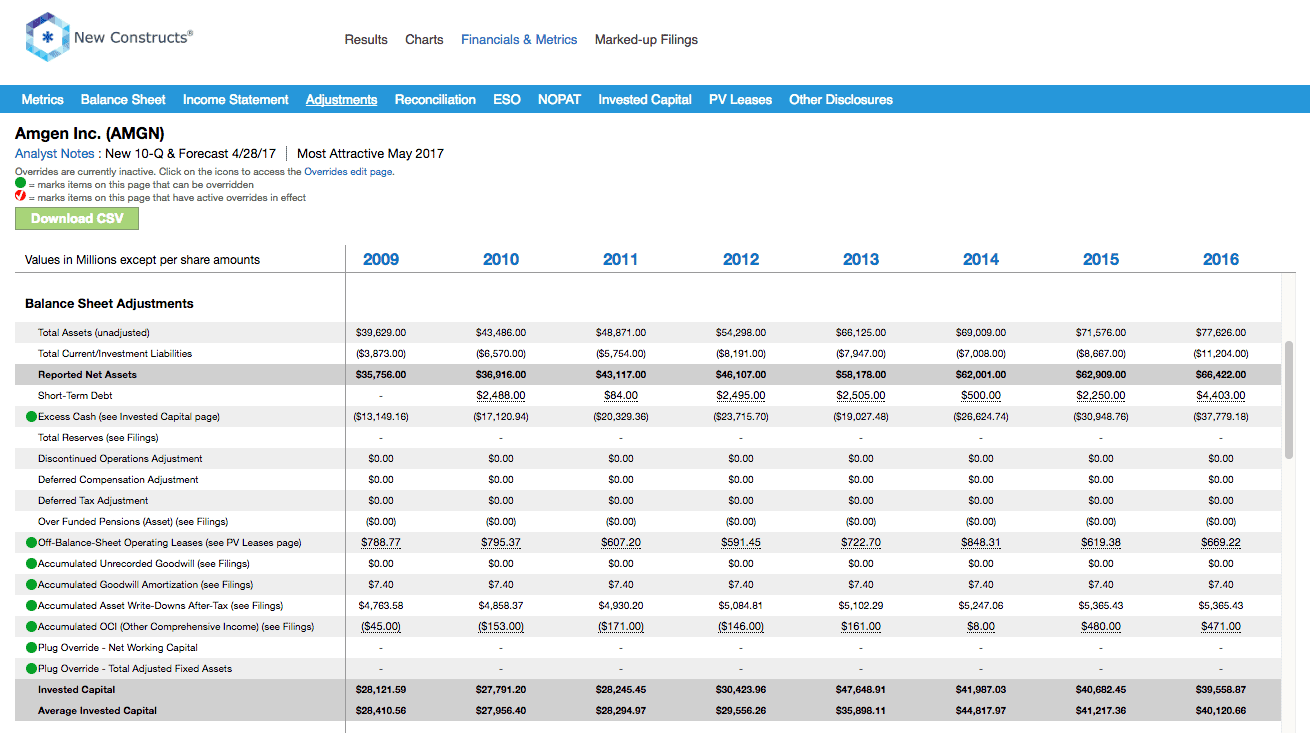Click the New Constructs logo
This screenshot has width=1310, height=733.
(109, 38)
